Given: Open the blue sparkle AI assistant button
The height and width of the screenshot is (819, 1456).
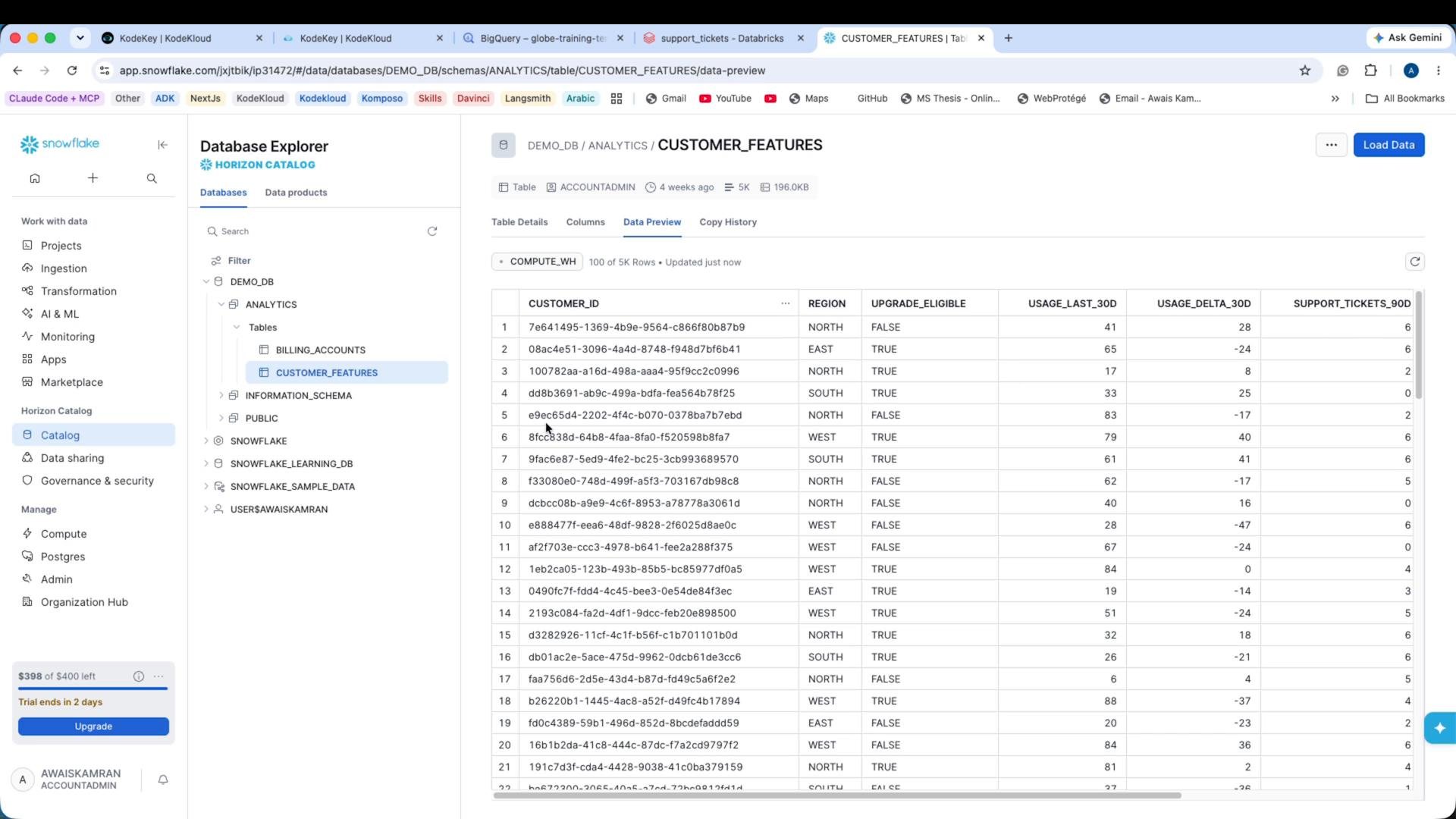Looking at the screenshot, I should coord(1439,728).
